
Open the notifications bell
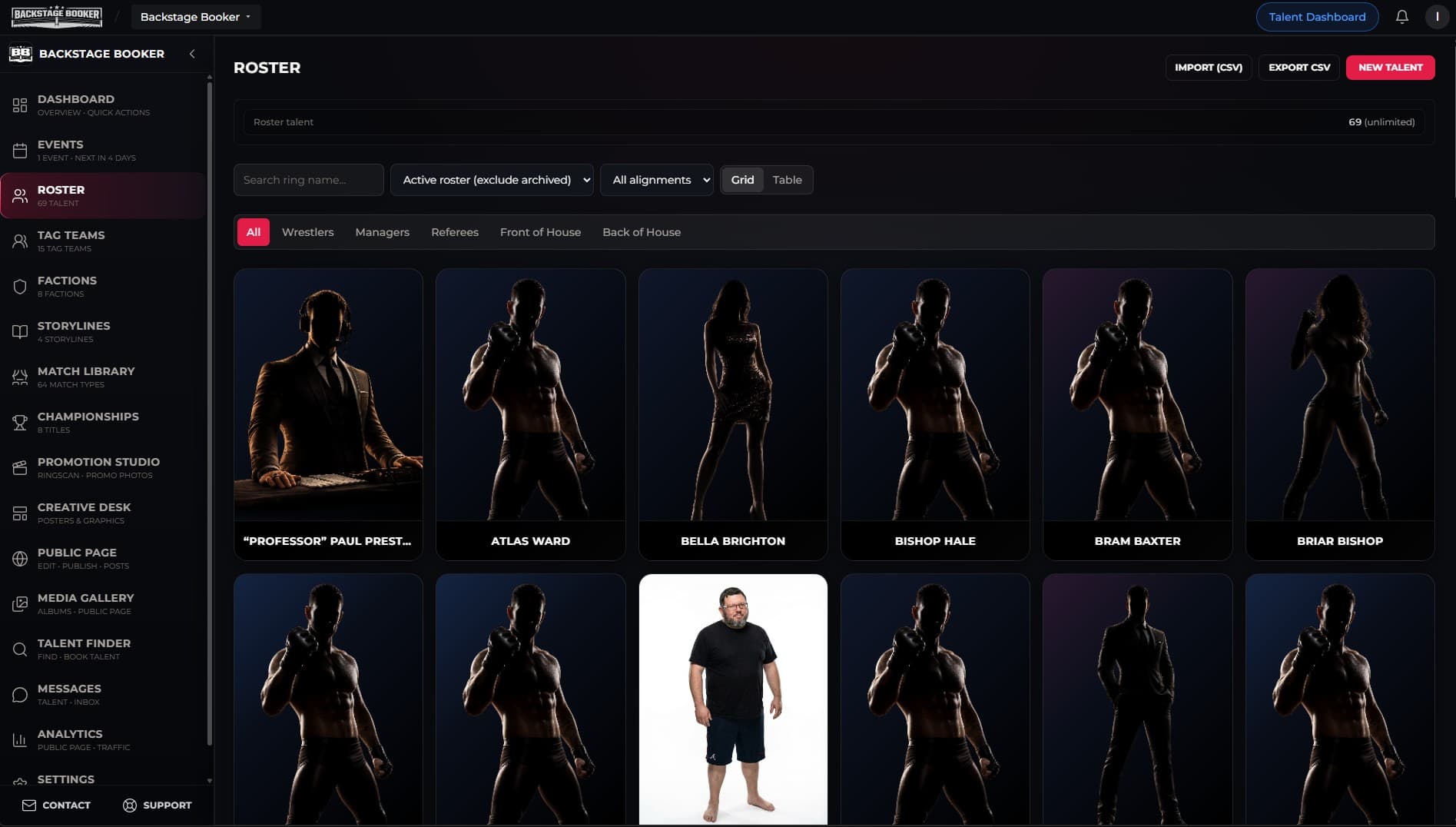(x=1401, y=16)
